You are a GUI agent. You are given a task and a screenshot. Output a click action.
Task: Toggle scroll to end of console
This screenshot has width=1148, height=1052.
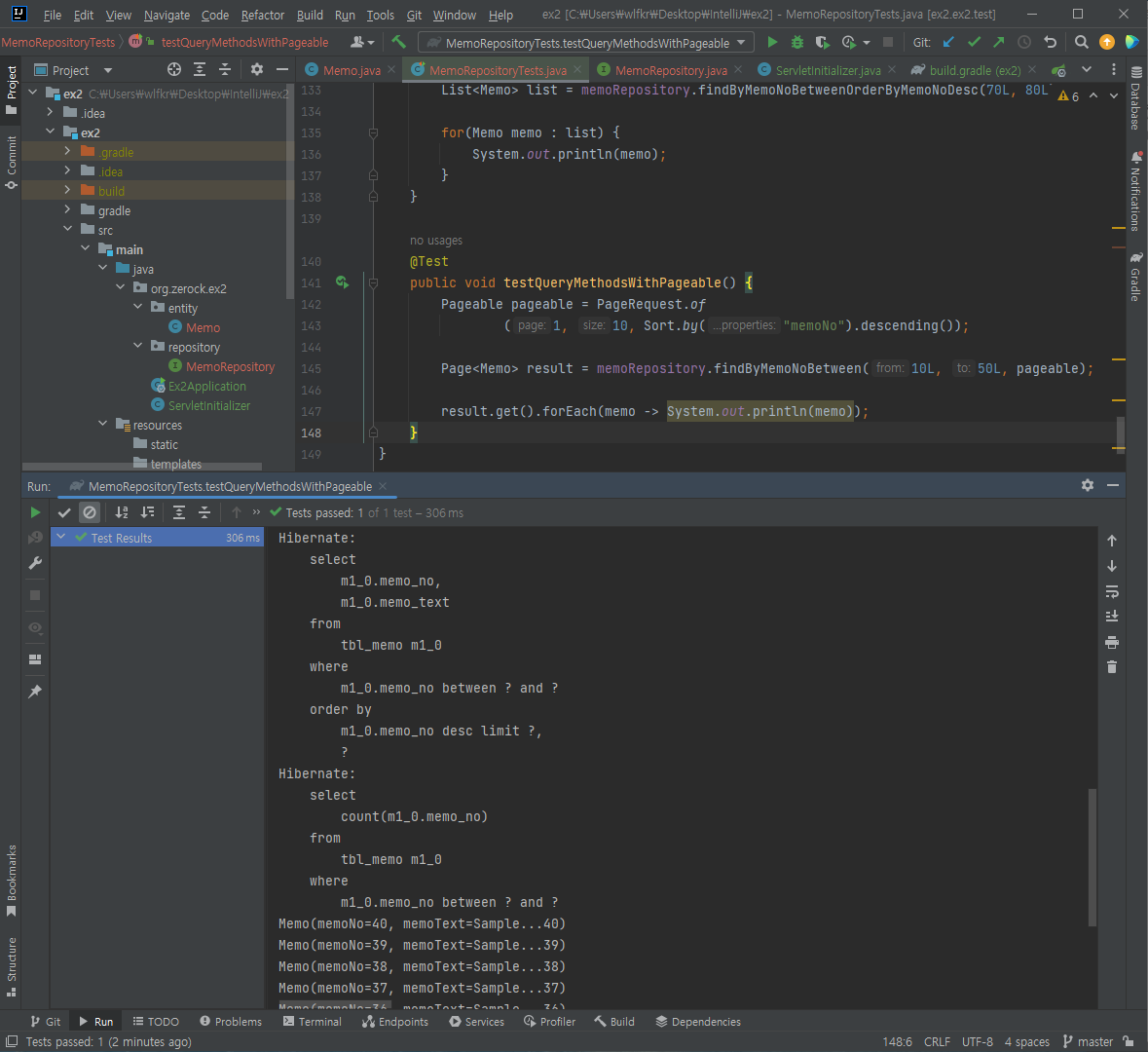[x=1111, y=617]
